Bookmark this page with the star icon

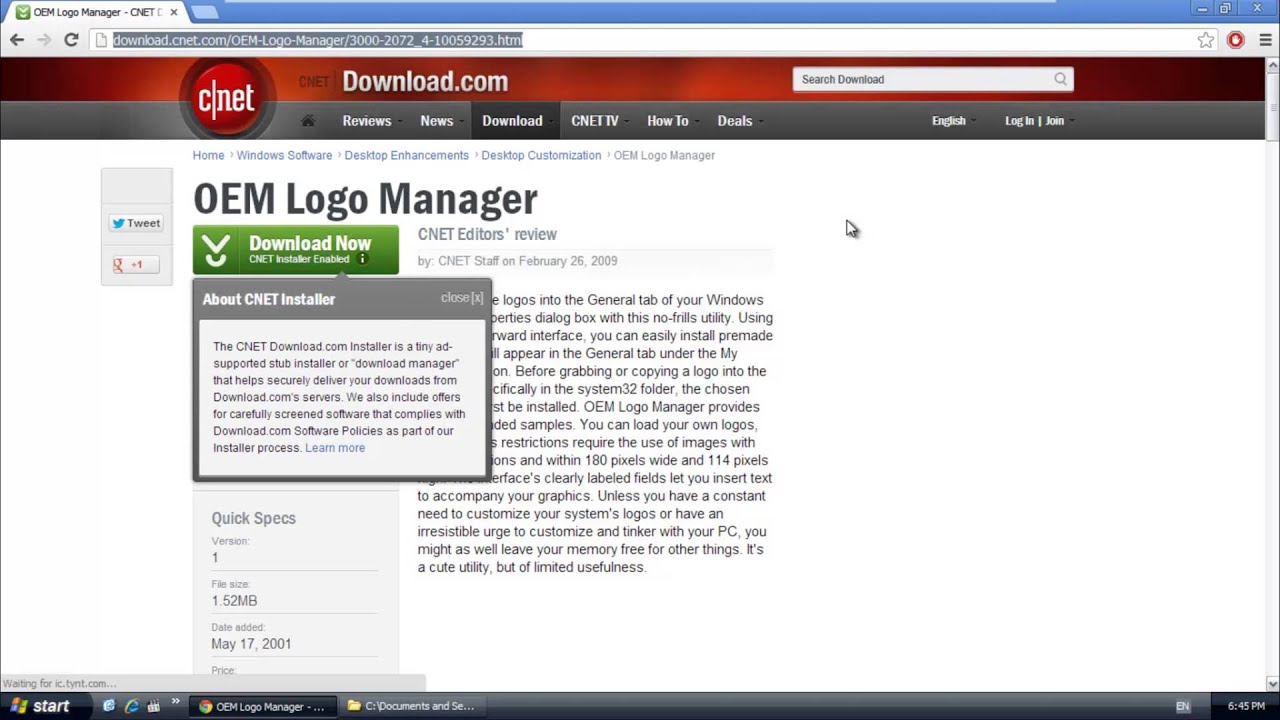(x=1206, y=40)
